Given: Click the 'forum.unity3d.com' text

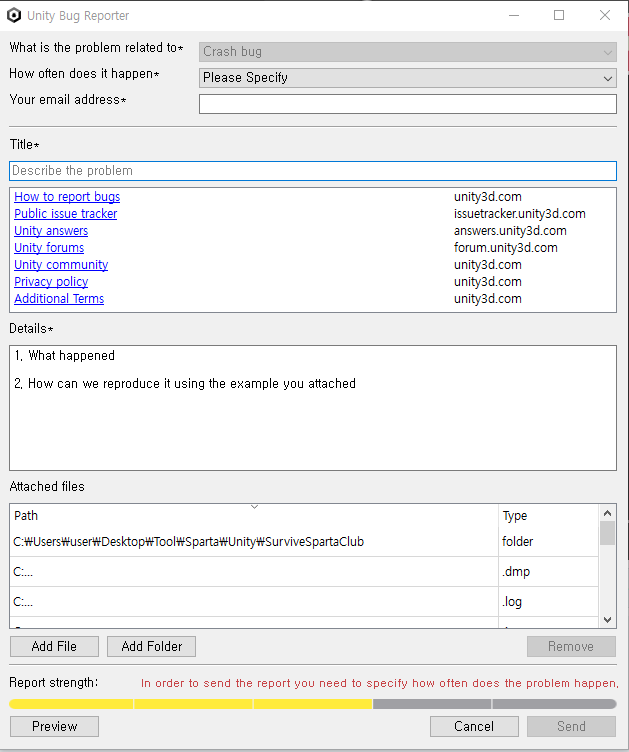Looking at the screenshot, I should coord(506,247).
